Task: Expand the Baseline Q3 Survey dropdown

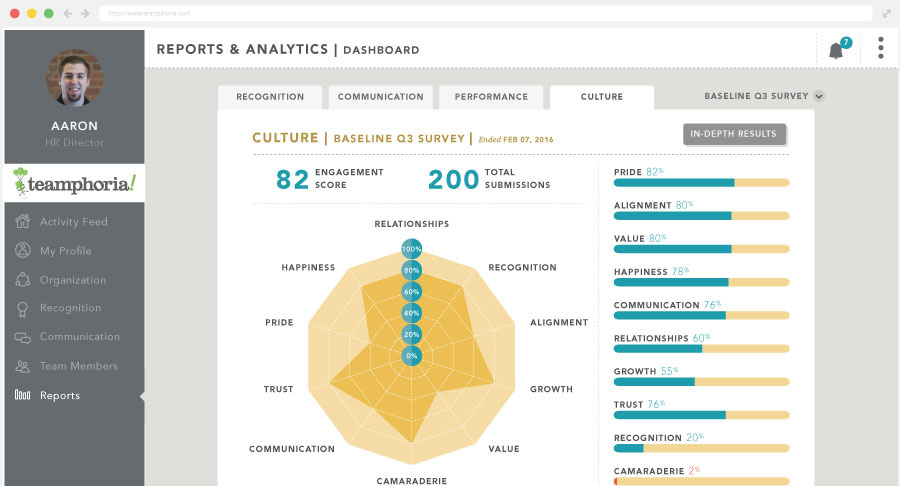Action: click(764, 96)
